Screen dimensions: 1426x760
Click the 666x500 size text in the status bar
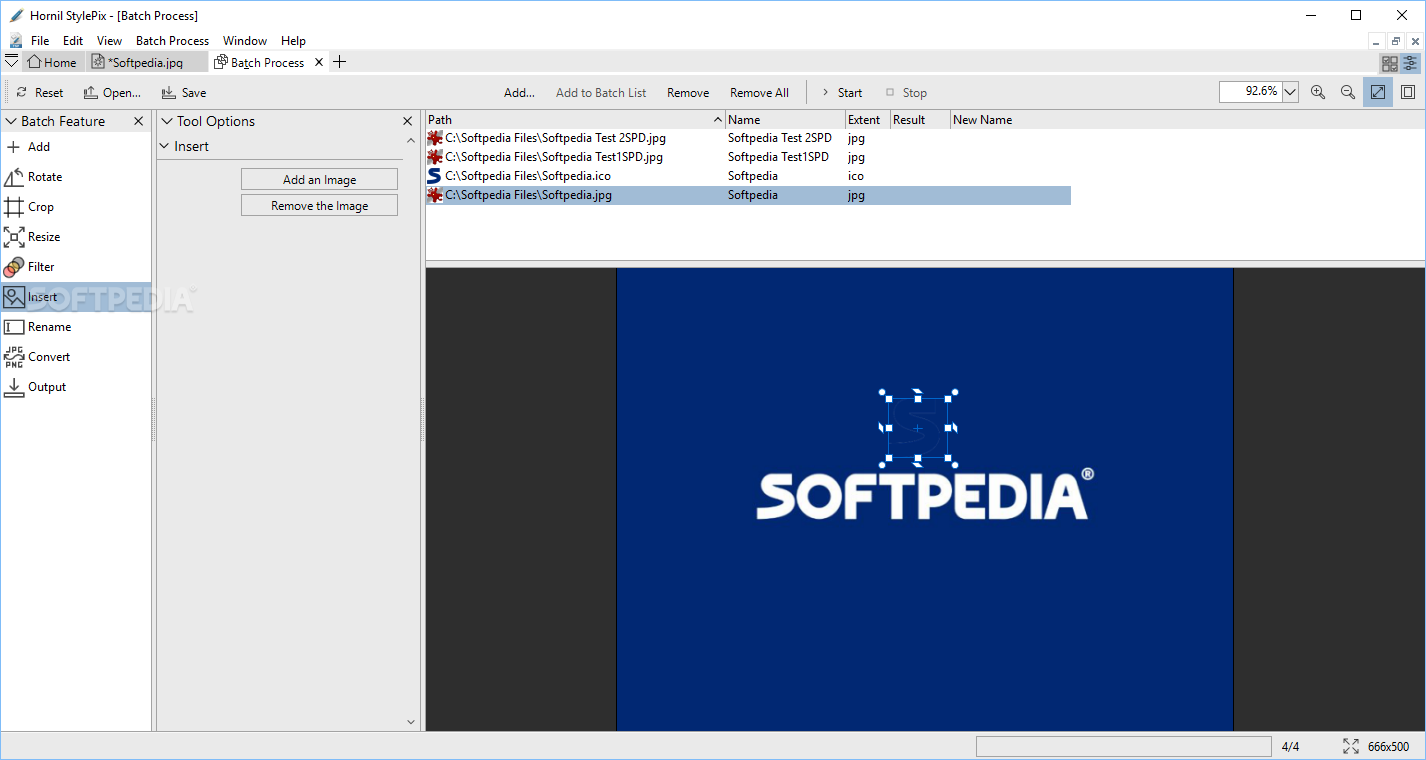(x=1388, y=746)
